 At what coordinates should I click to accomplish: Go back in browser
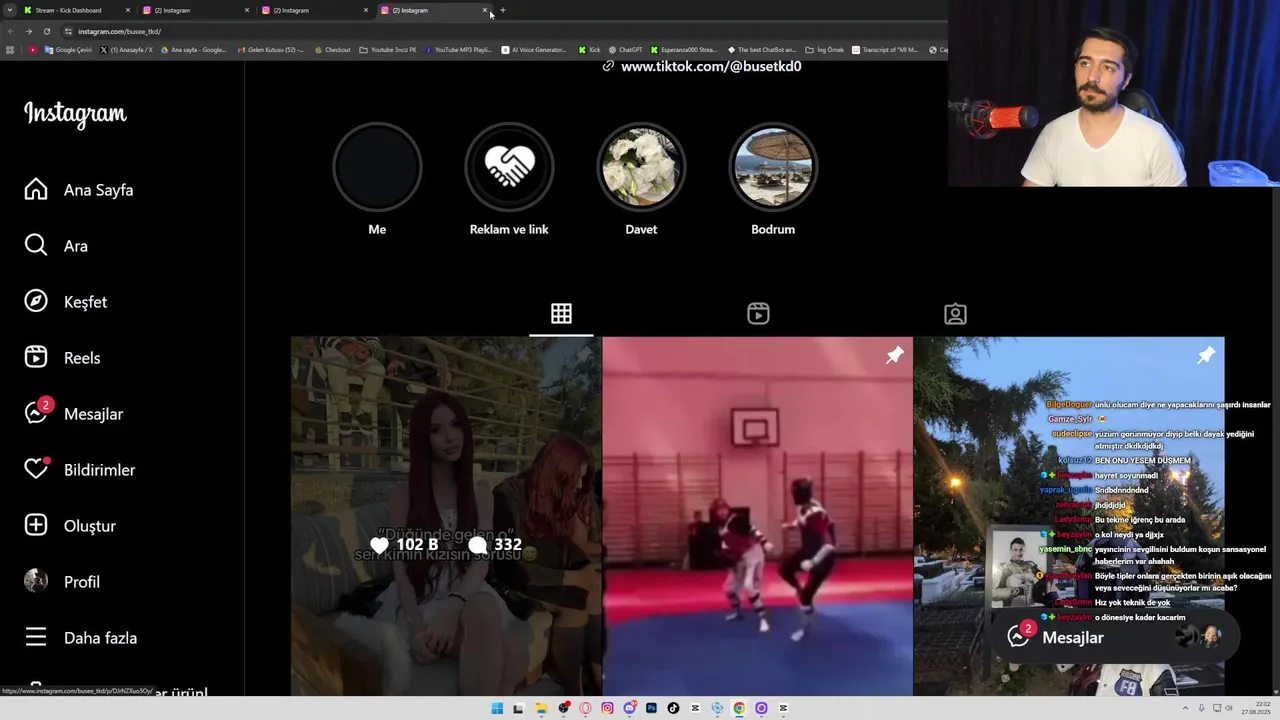click(11, 31)
